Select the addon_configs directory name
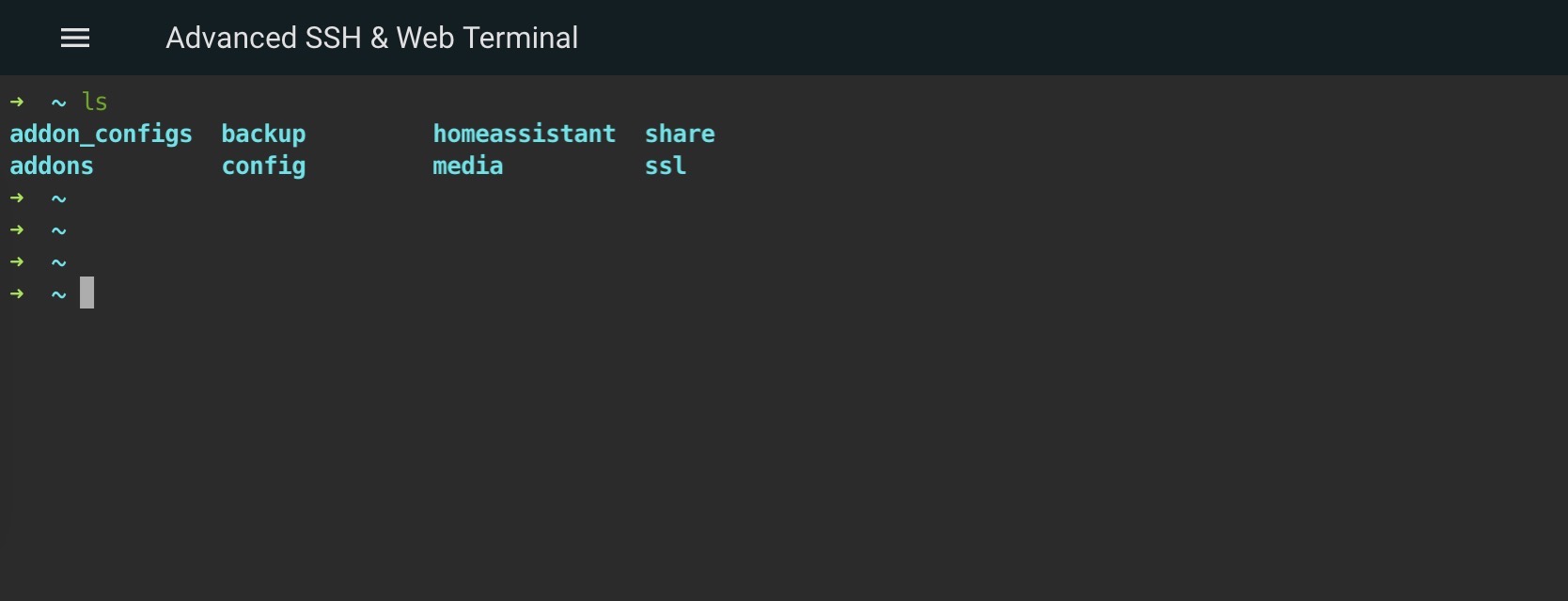Viewport: 1568px width, 601px height. [101, 134]
